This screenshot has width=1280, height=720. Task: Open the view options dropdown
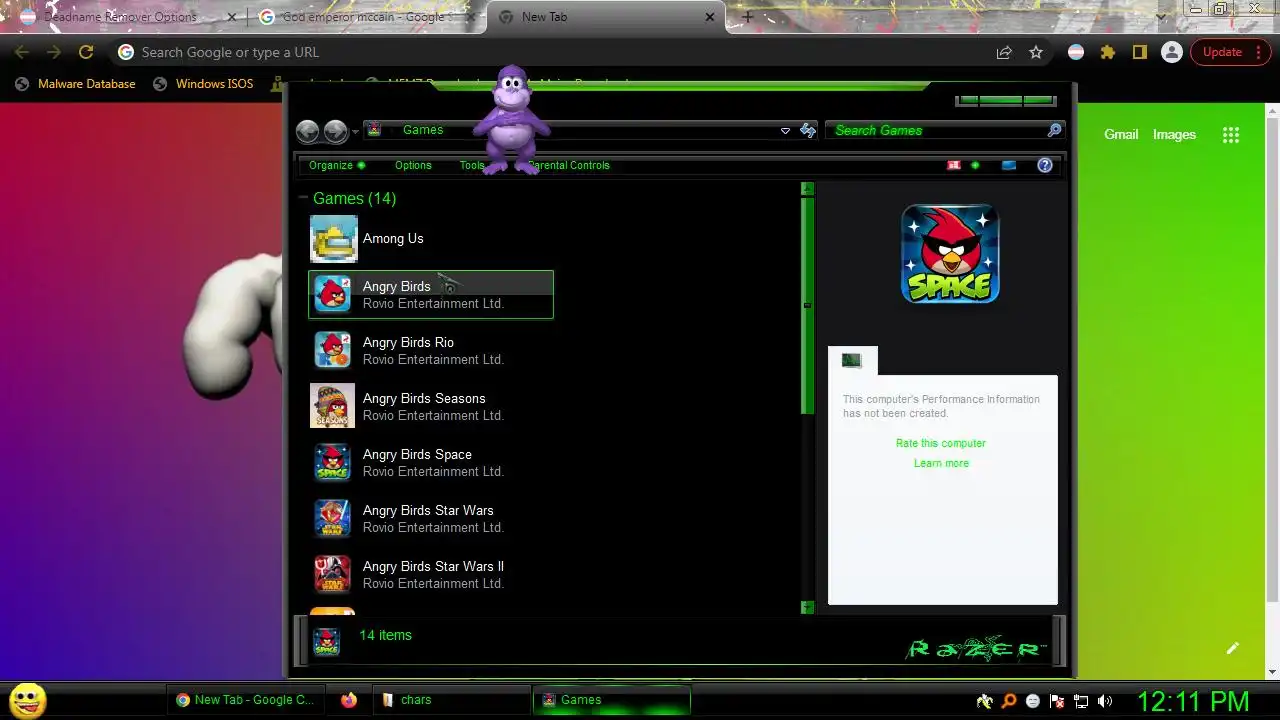pos(975,165)
